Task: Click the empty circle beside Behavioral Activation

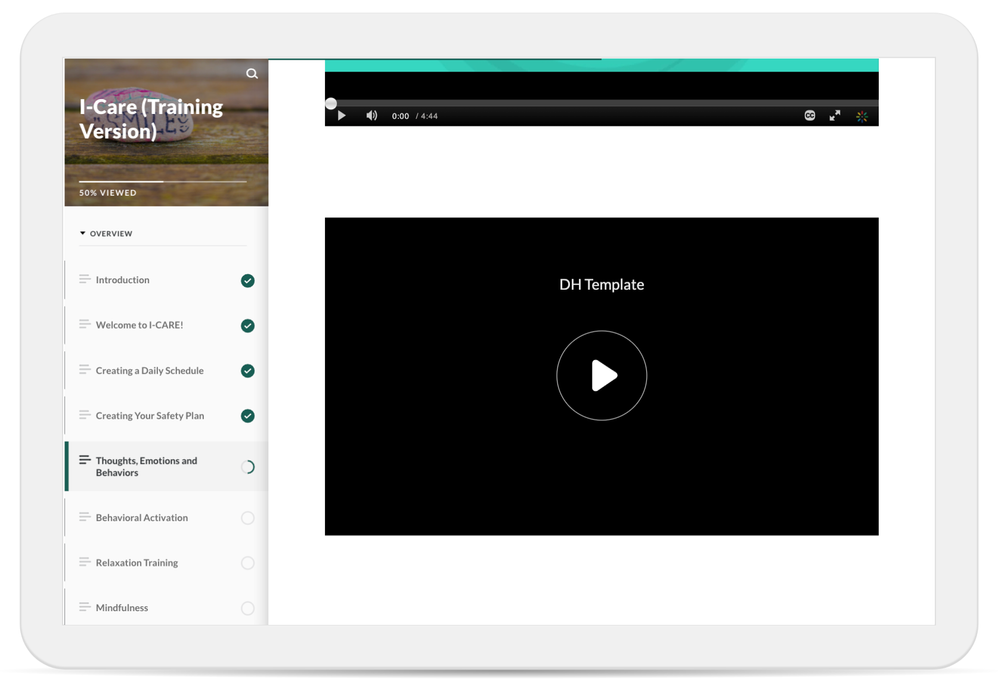Action: tap(248, 518)
